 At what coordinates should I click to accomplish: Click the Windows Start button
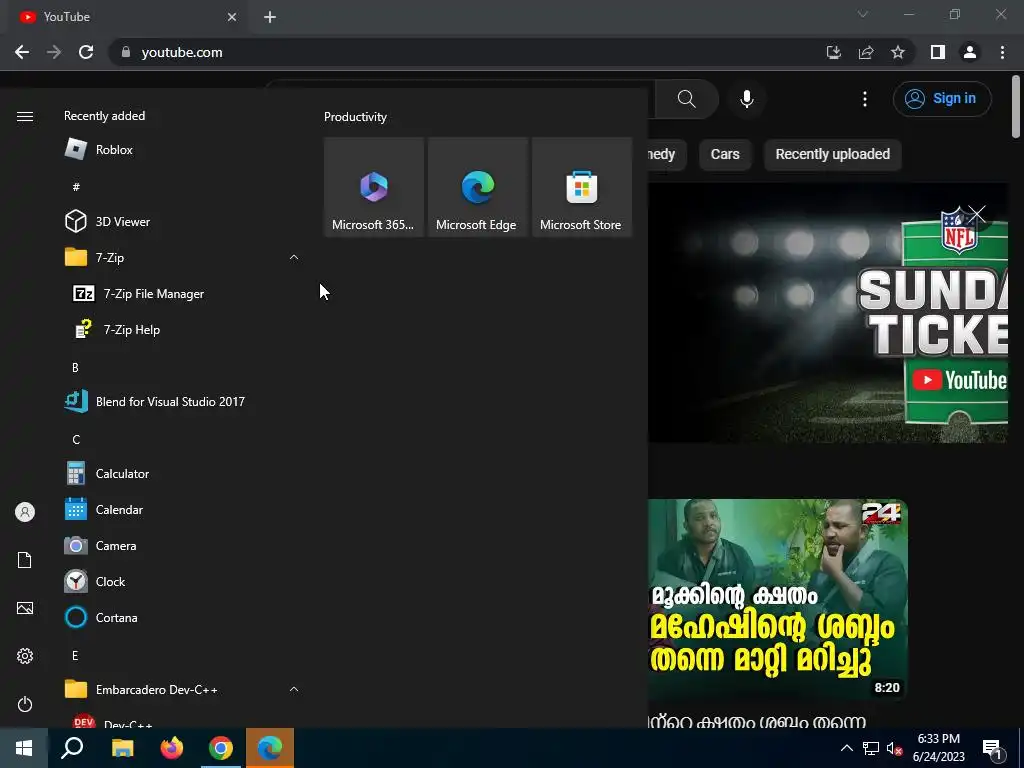[x=24, y=748]
